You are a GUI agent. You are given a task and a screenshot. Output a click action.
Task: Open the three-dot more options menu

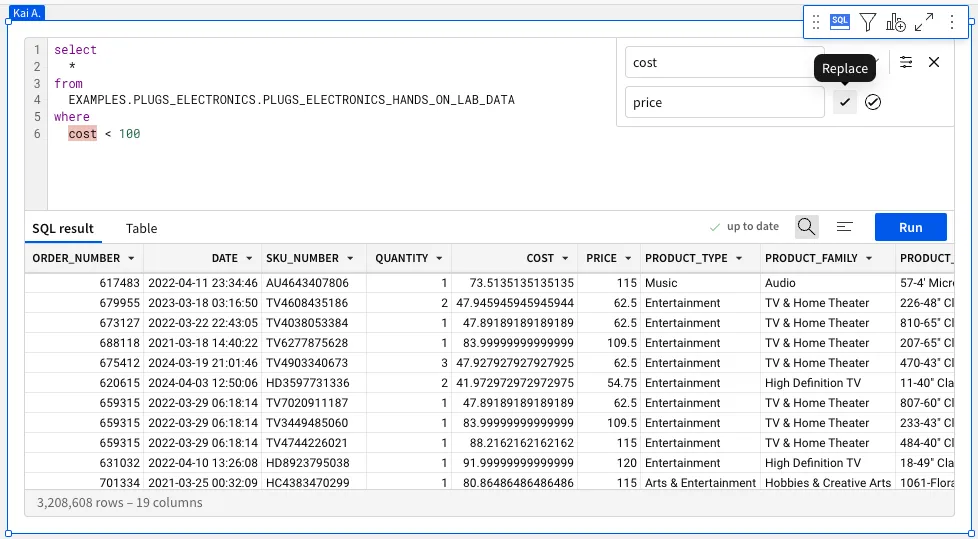tap(952, 22)
